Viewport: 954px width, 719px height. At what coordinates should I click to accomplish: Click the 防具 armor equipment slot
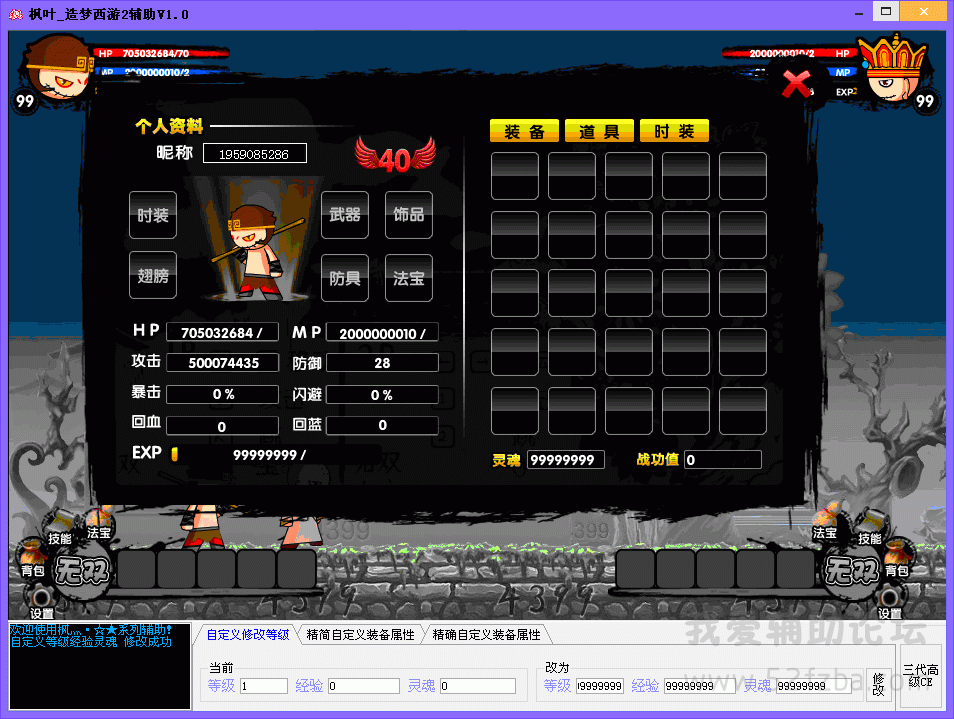click(345, 277)
